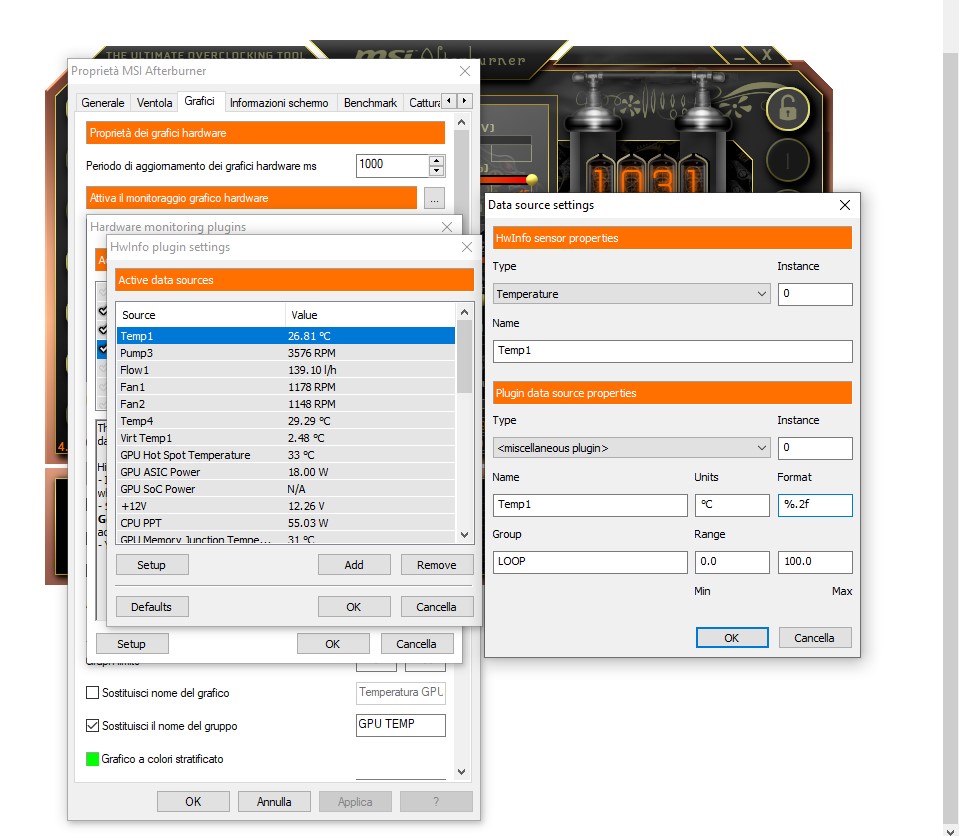
Task: Focus the Format field showing %.2f
Action: [x=815, y=505]
